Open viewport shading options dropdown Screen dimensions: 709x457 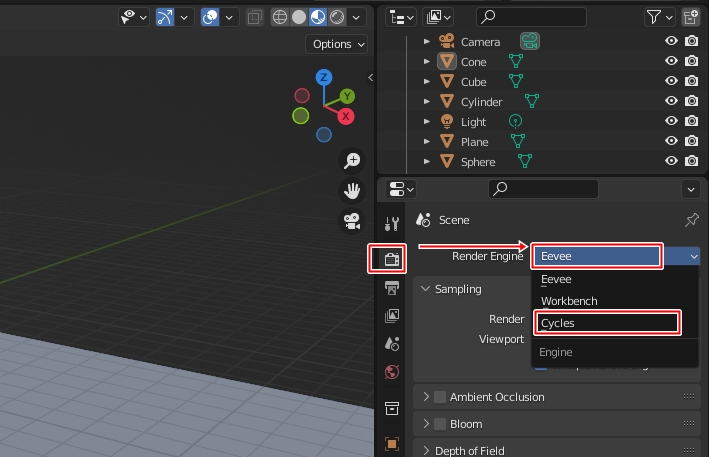(356, 18)
